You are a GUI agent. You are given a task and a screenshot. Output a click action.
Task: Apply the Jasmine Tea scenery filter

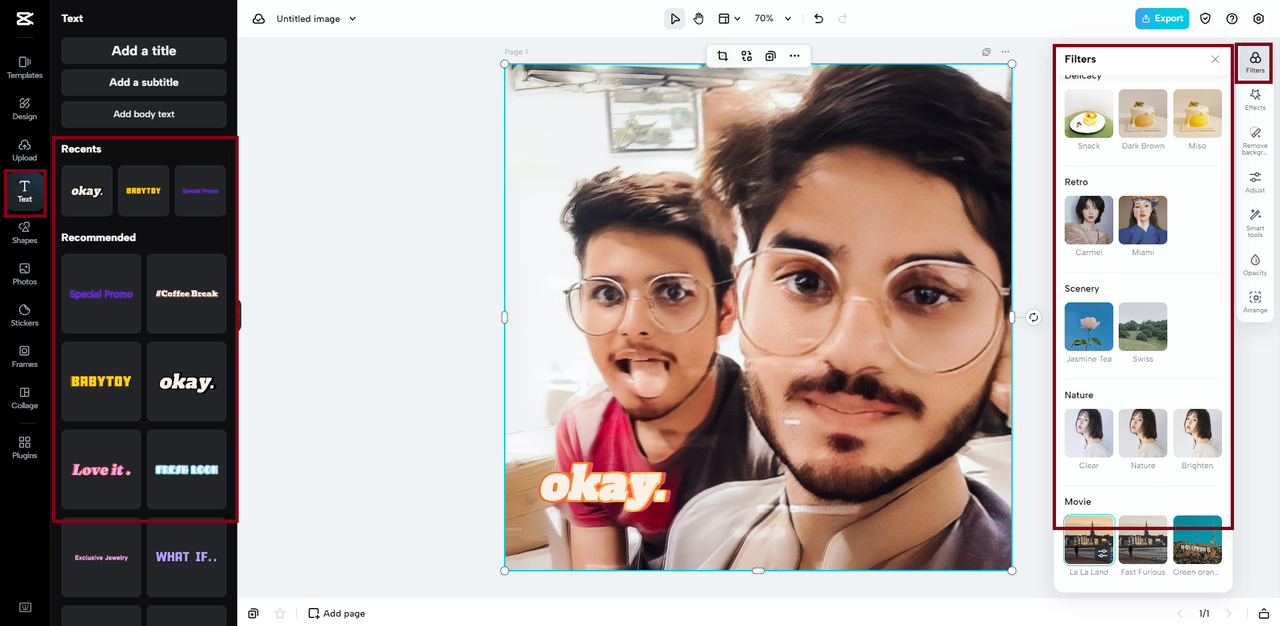point(1089,327)
